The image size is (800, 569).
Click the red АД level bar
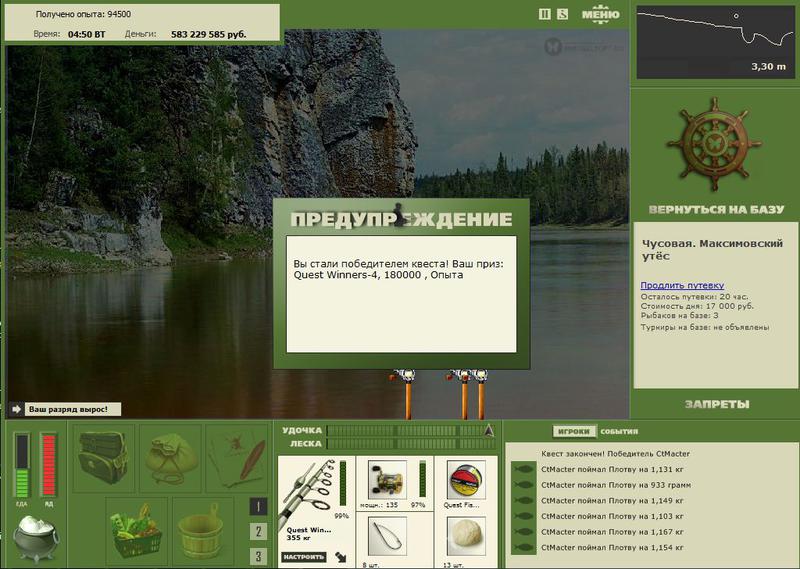(x=48, y=465)
